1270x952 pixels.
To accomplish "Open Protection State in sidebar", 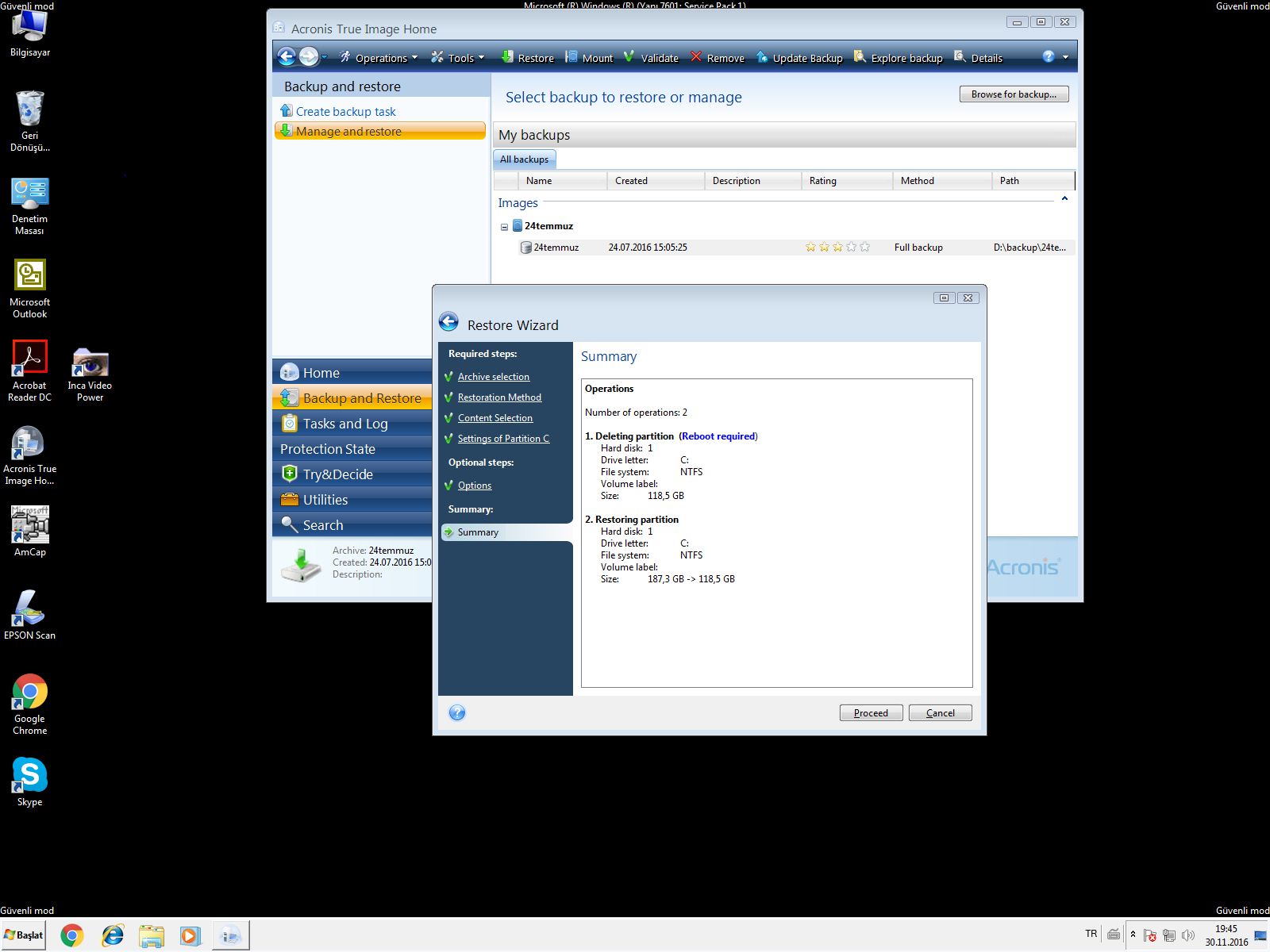I will point(352,448).
